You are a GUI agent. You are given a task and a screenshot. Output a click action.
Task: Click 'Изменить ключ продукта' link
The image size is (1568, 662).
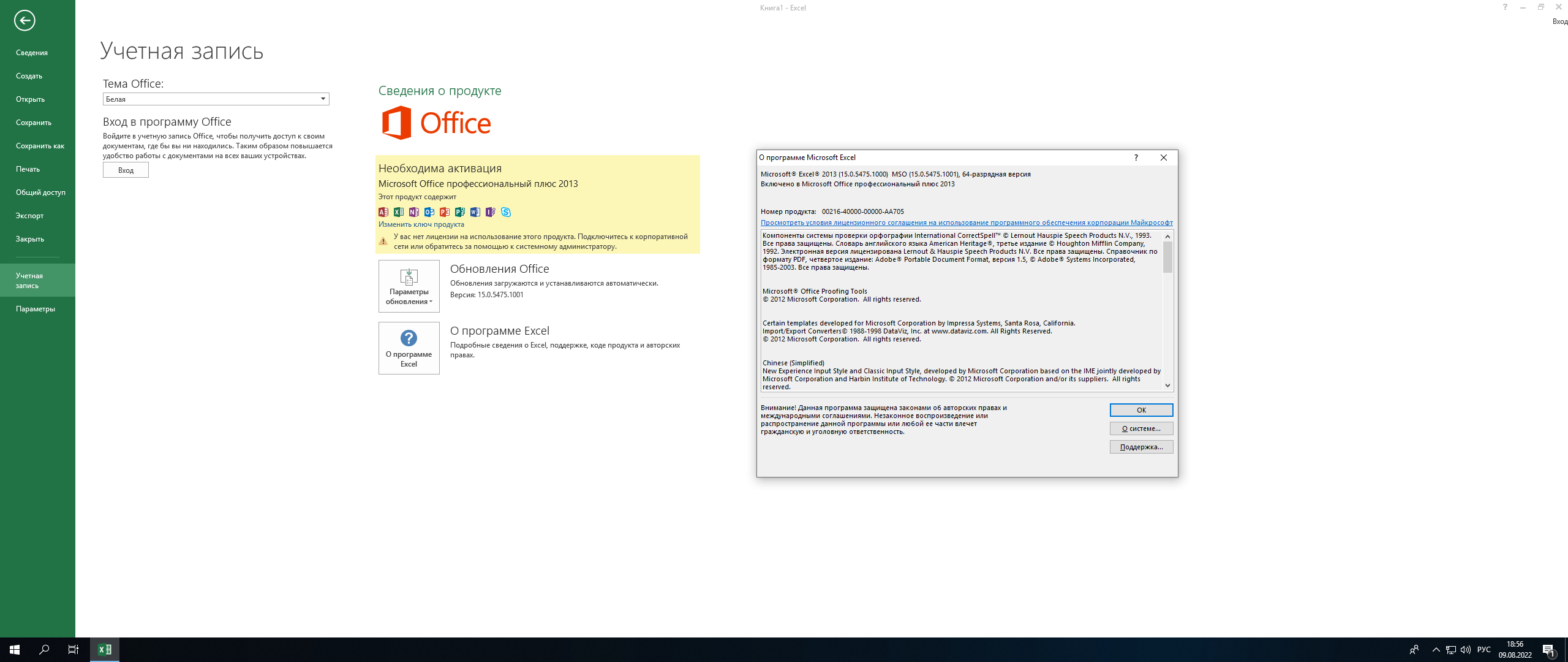[x=421, y=224]
